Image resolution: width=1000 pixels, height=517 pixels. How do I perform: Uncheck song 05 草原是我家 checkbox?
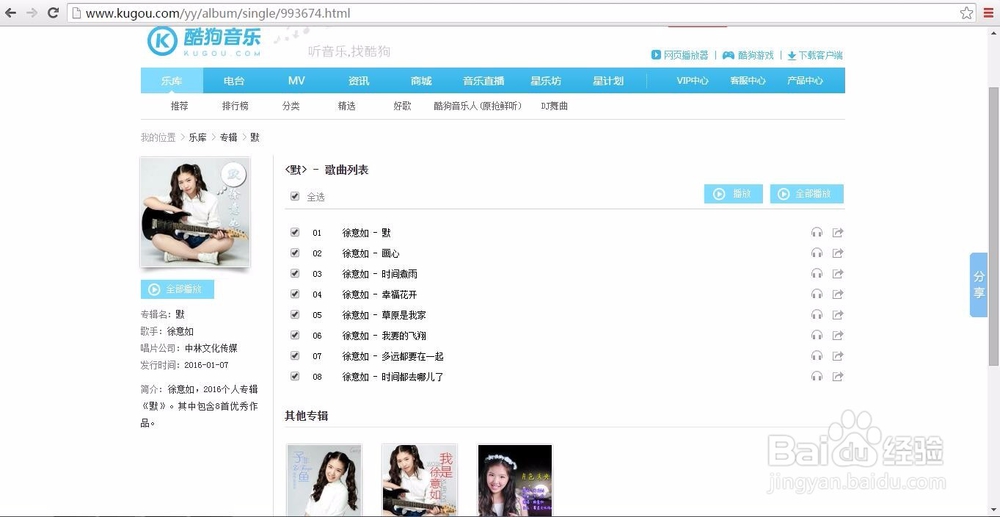click(x=295, y=314)
